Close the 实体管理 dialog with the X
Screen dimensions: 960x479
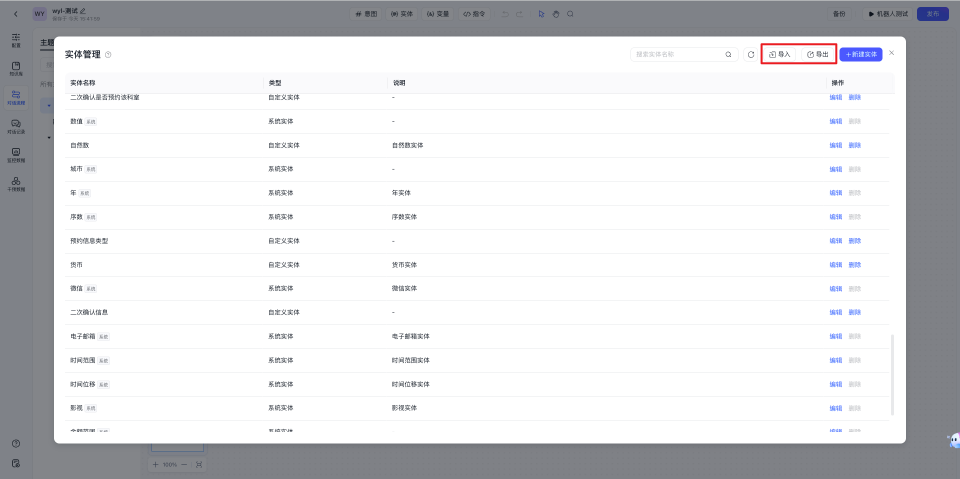[x=892, y=53]
